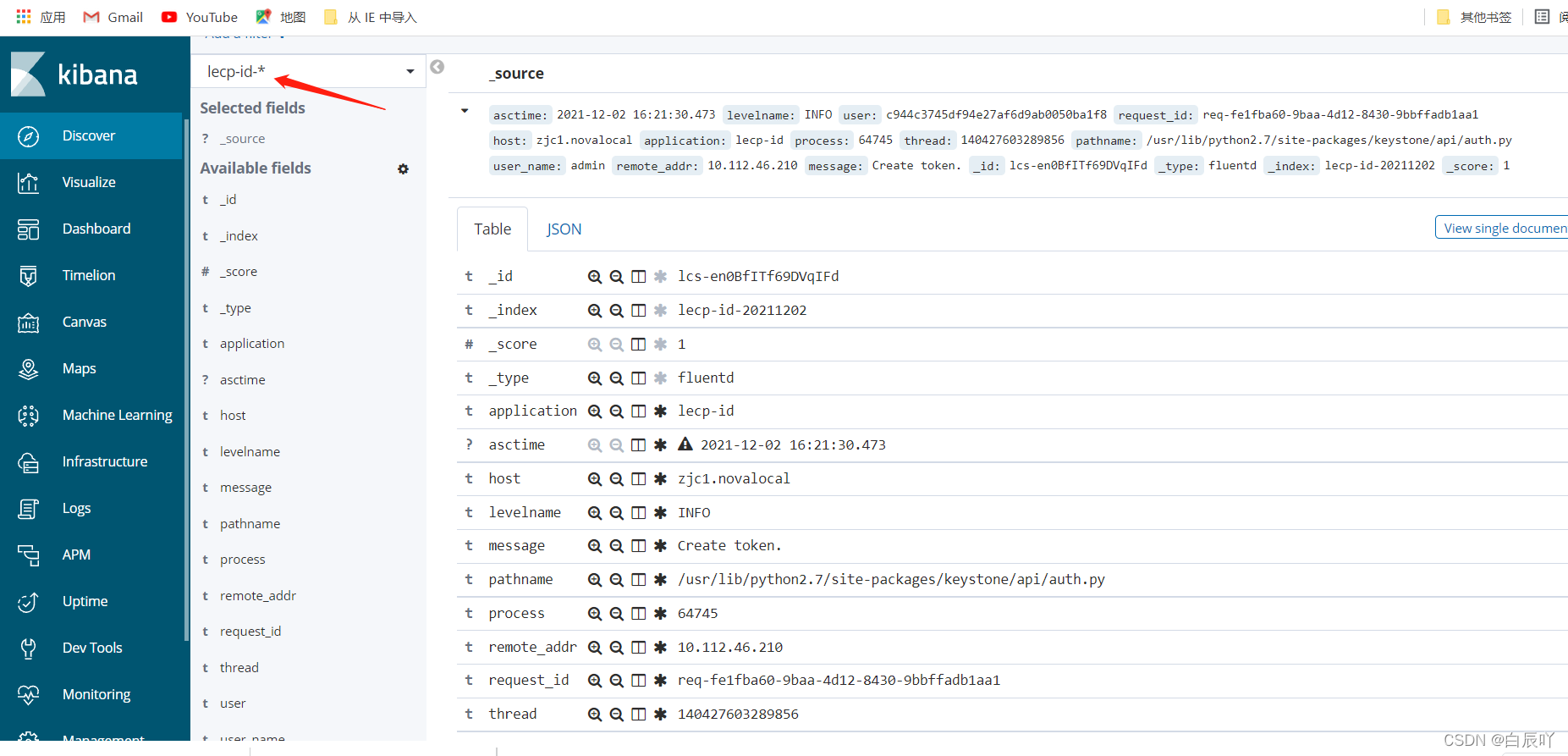Open the 应用 apps shortcut
1568x756 pixels.
[41, 17]
